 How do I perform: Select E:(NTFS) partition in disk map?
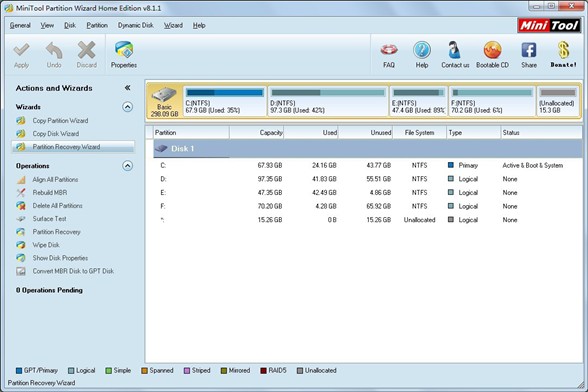[x=418, y=101]
